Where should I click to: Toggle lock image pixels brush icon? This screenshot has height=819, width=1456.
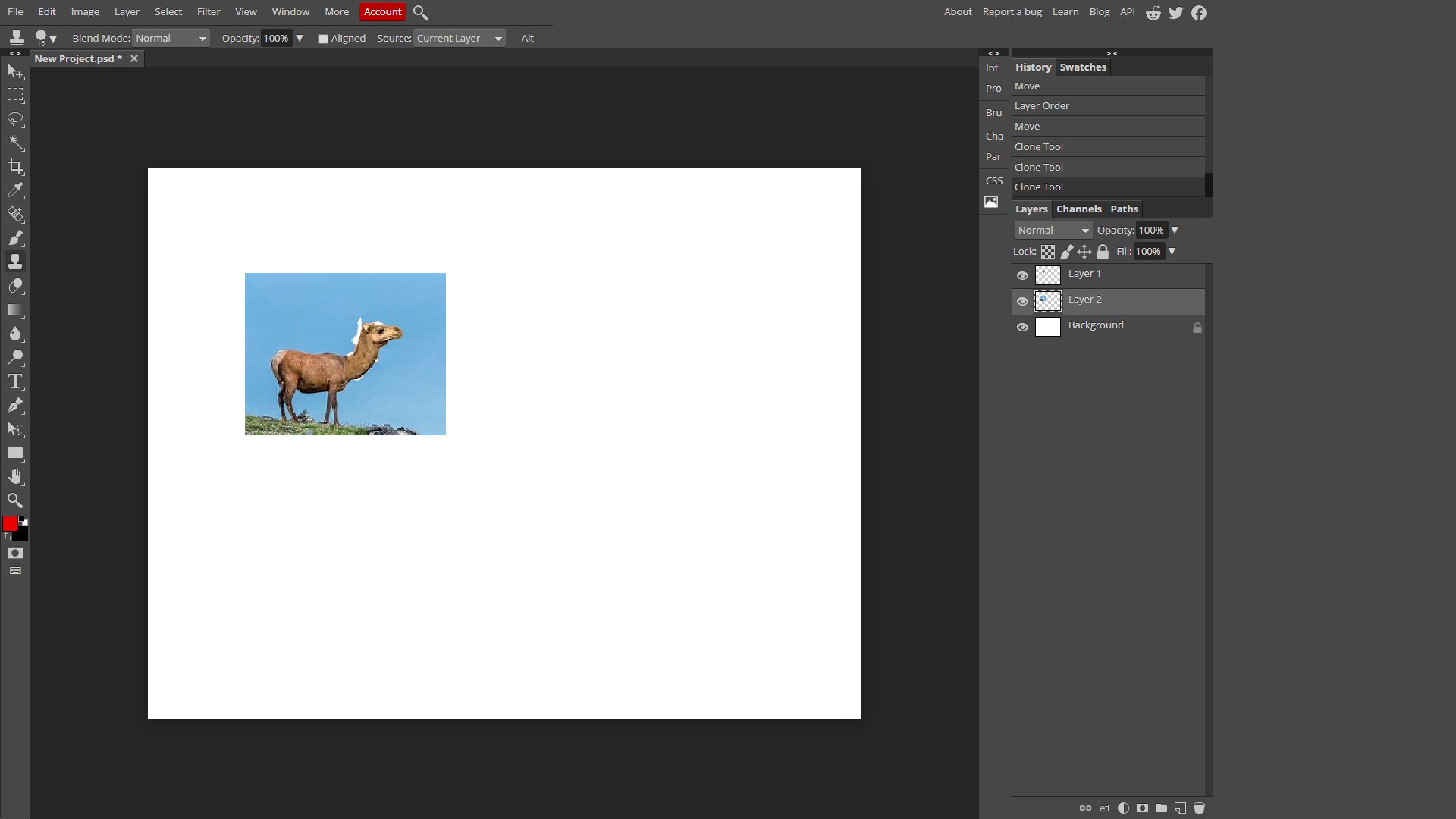1066,252
